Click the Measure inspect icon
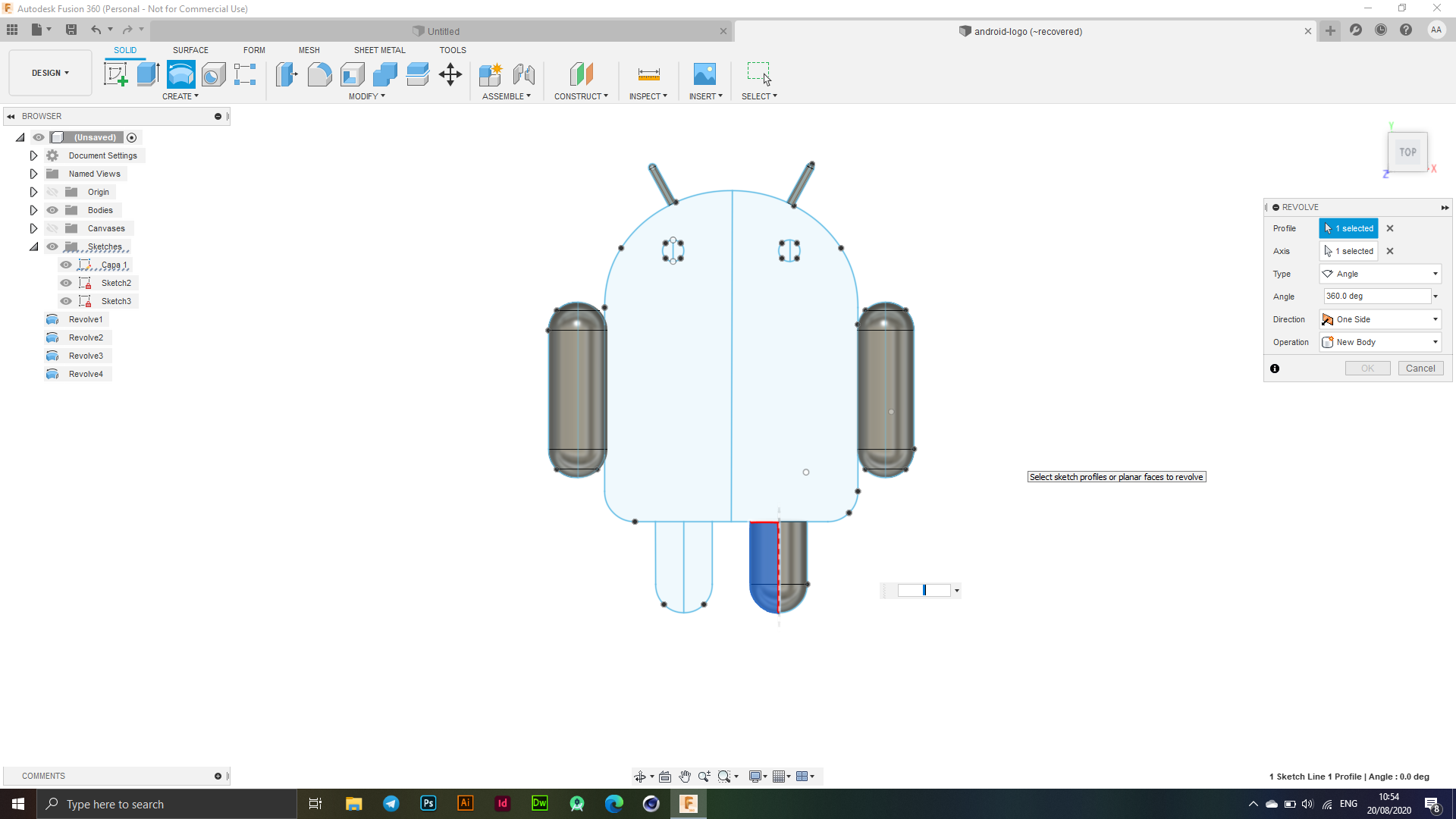The height and width of the screenshot is (819, 1456). pos(648,74)
